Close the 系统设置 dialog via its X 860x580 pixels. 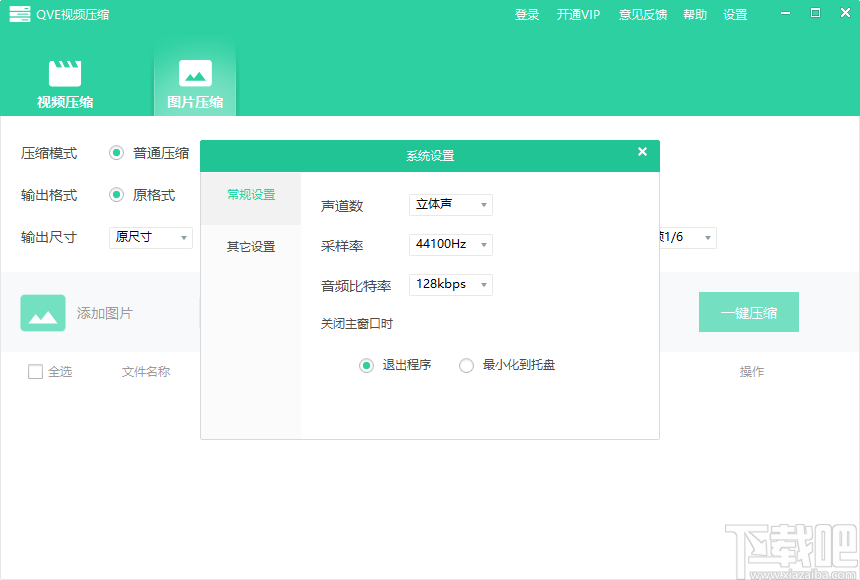(642, 152)
